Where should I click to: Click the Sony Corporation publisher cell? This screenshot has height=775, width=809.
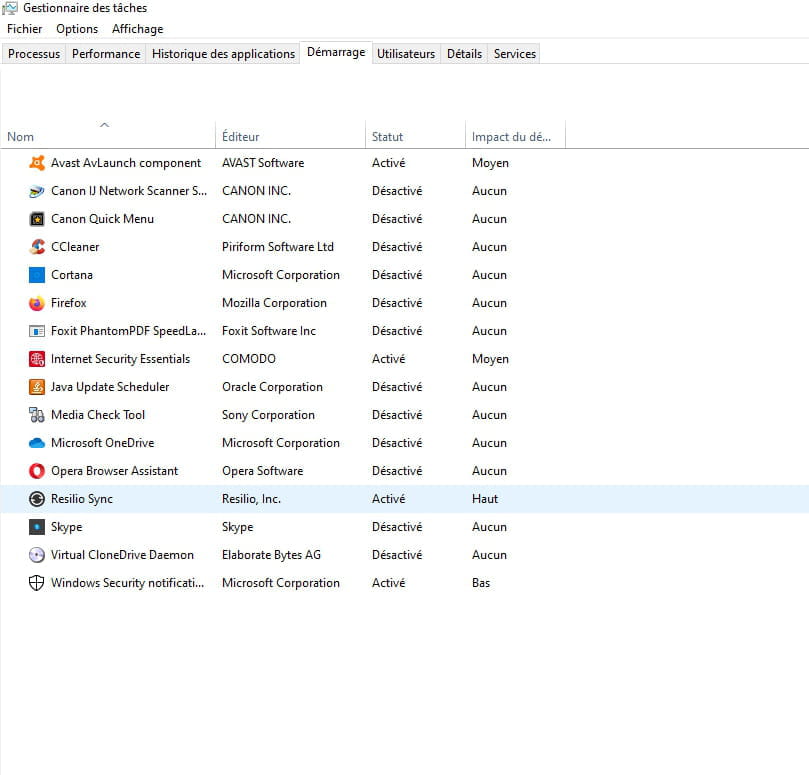[x=268, y=415]
